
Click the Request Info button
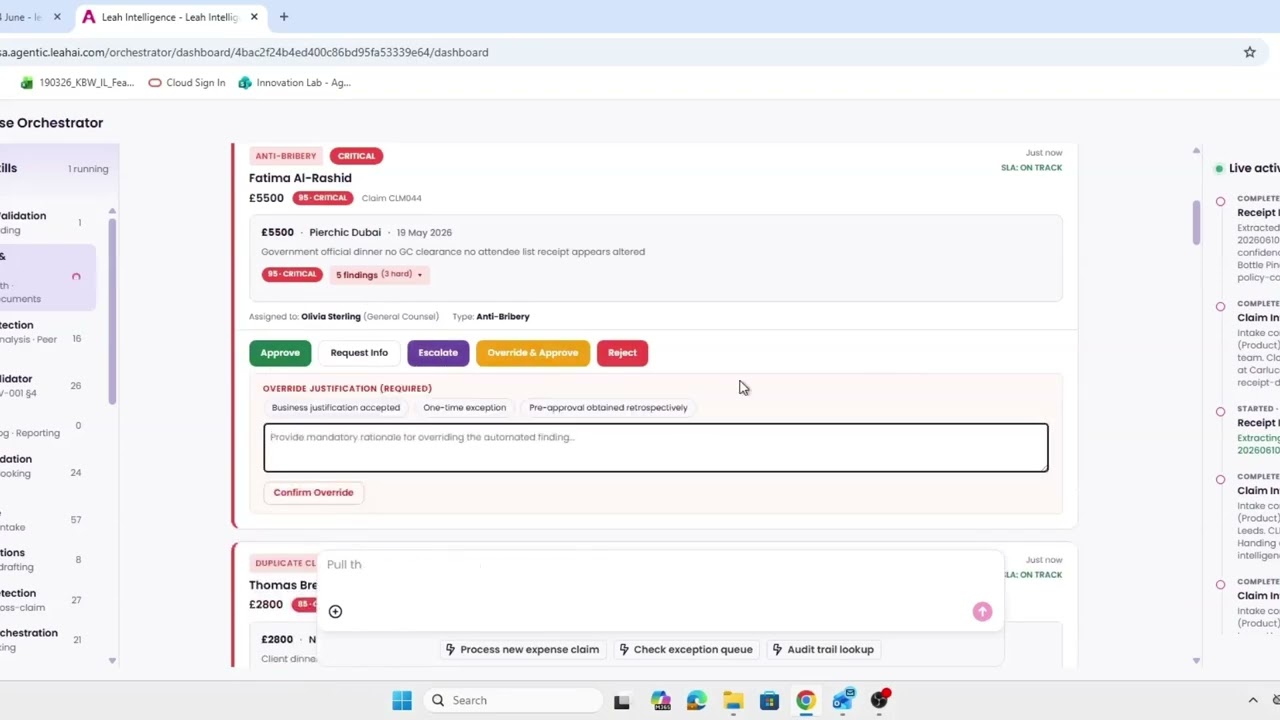tap(359, 352)
